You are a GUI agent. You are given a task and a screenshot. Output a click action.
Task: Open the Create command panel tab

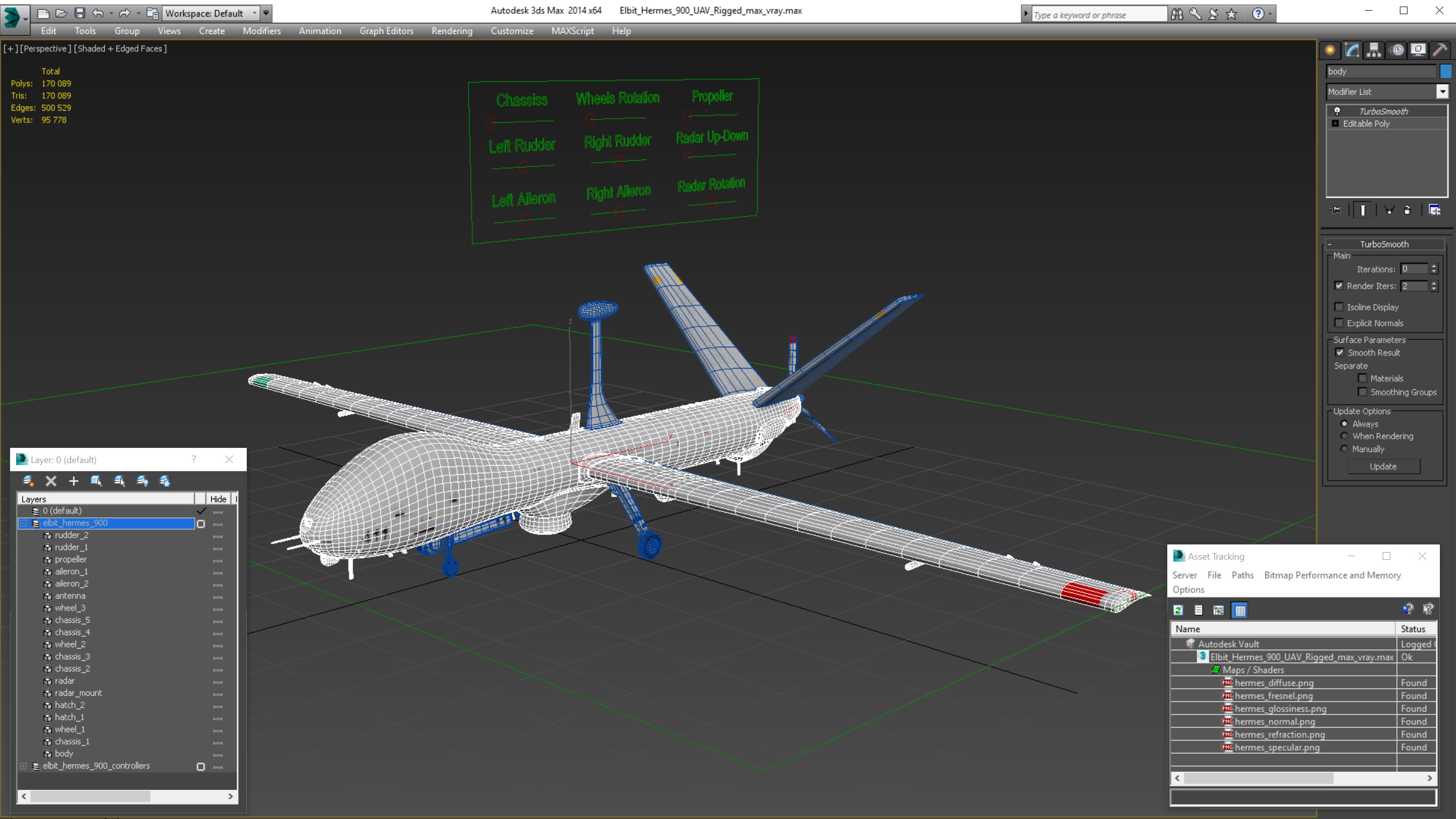point(1330,51)
